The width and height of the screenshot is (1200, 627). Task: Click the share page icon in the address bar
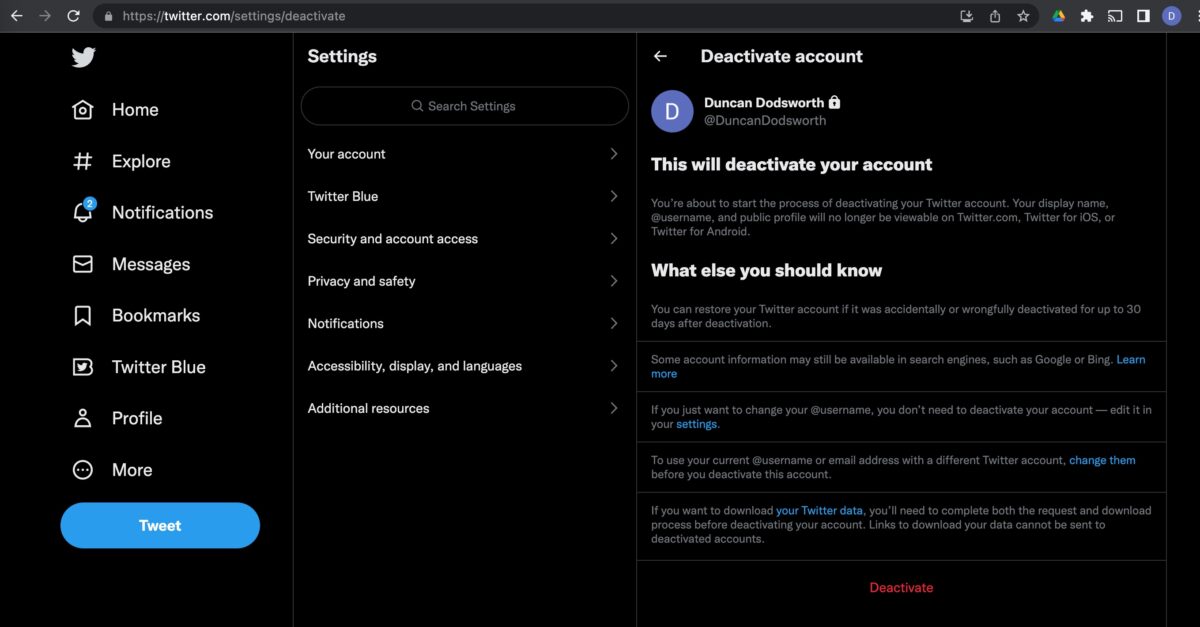tap(995, 16)
